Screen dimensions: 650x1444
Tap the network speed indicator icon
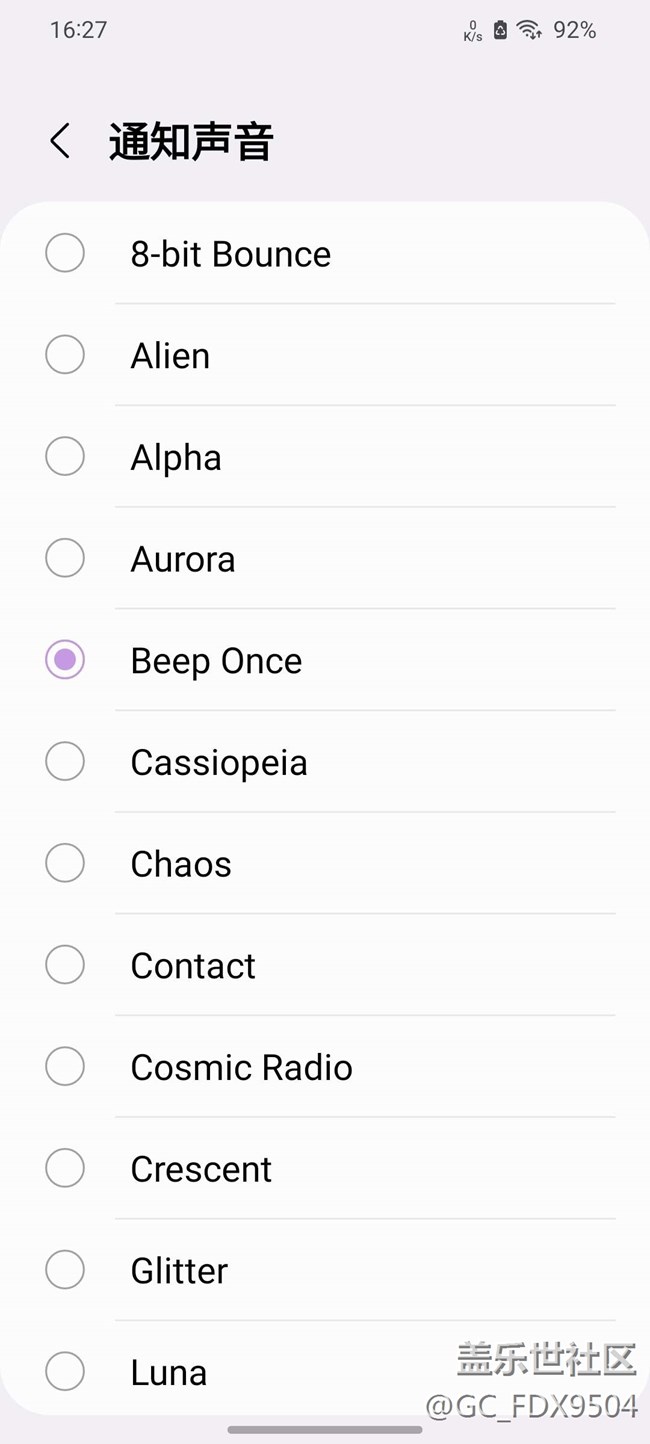(x=472, y=32)
